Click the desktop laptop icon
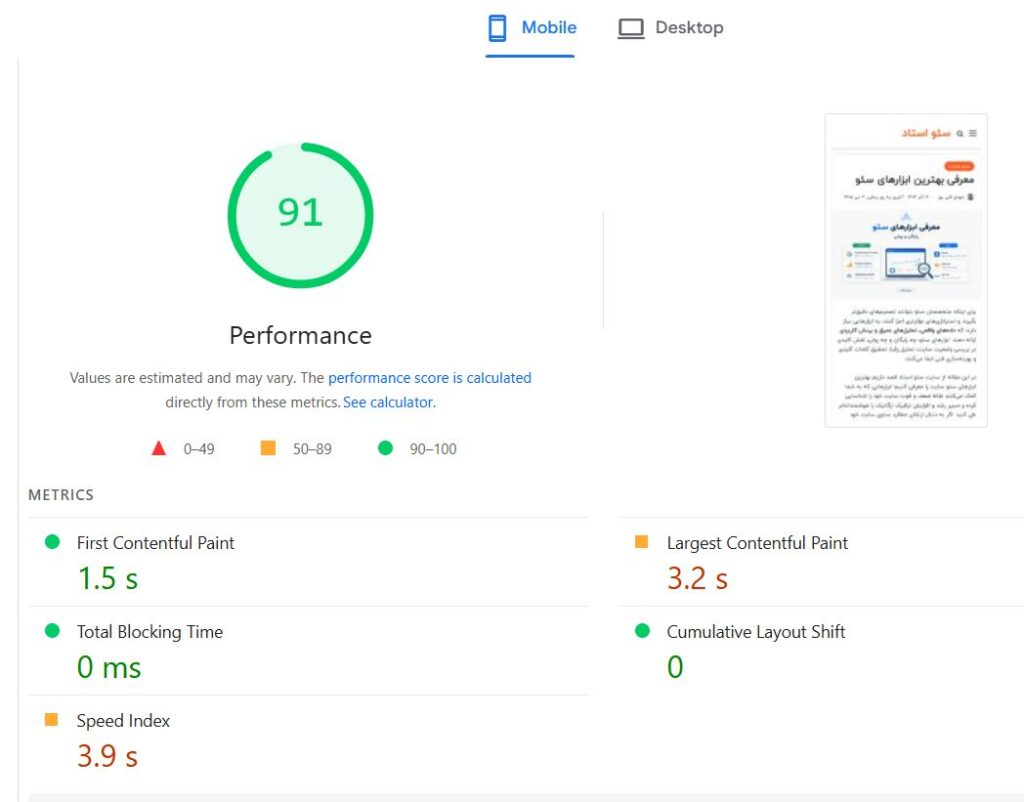The width and height of the screenshot is (1024, 802). (631, 28)
